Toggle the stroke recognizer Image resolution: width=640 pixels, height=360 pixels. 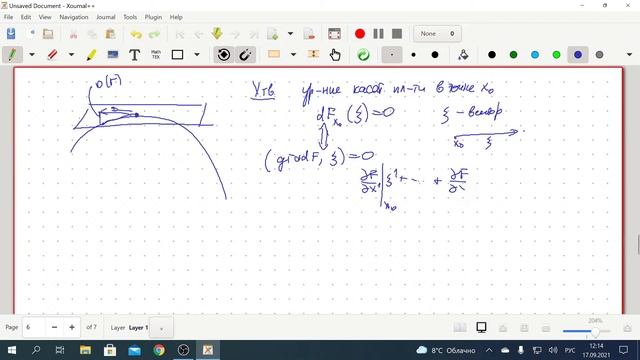point(224,55)
